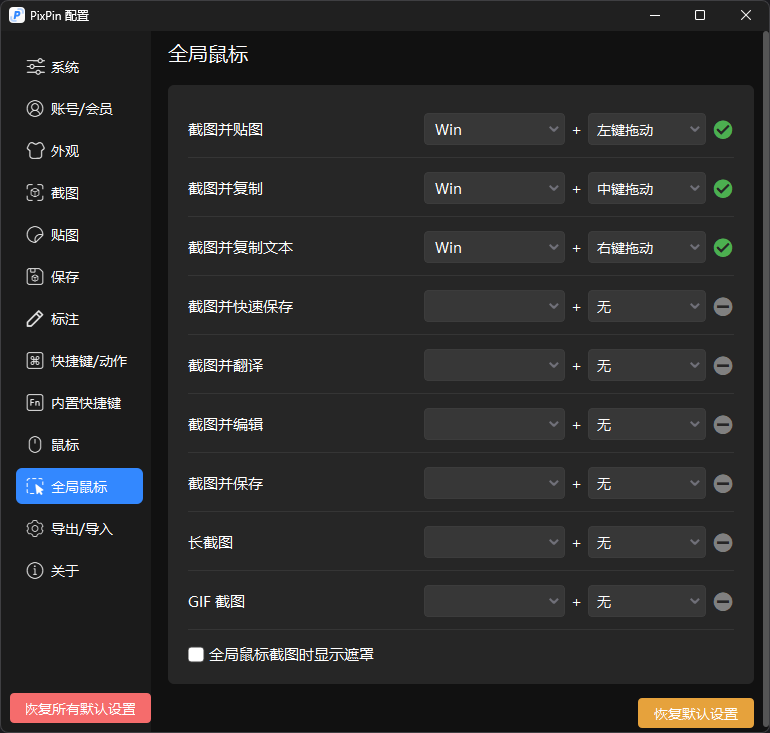
Task: Click the 标注 pencil icon
Action: tap(35, 319)
